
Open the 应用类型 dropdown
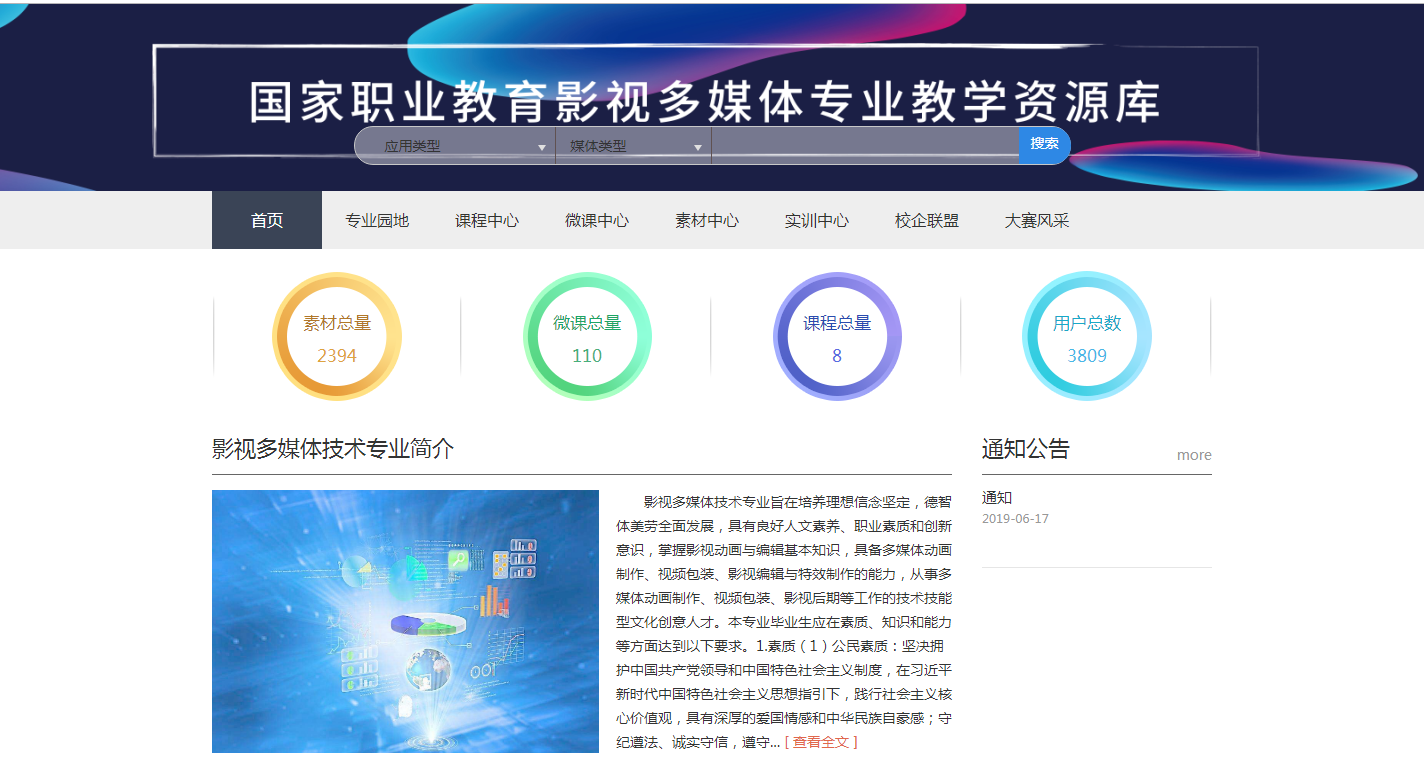[x=455, y=146]
